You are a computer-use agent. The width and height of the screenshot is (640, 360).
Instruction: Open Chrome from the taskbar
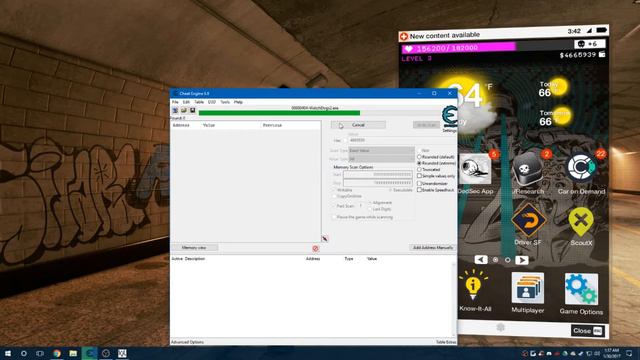click(57, 353)
